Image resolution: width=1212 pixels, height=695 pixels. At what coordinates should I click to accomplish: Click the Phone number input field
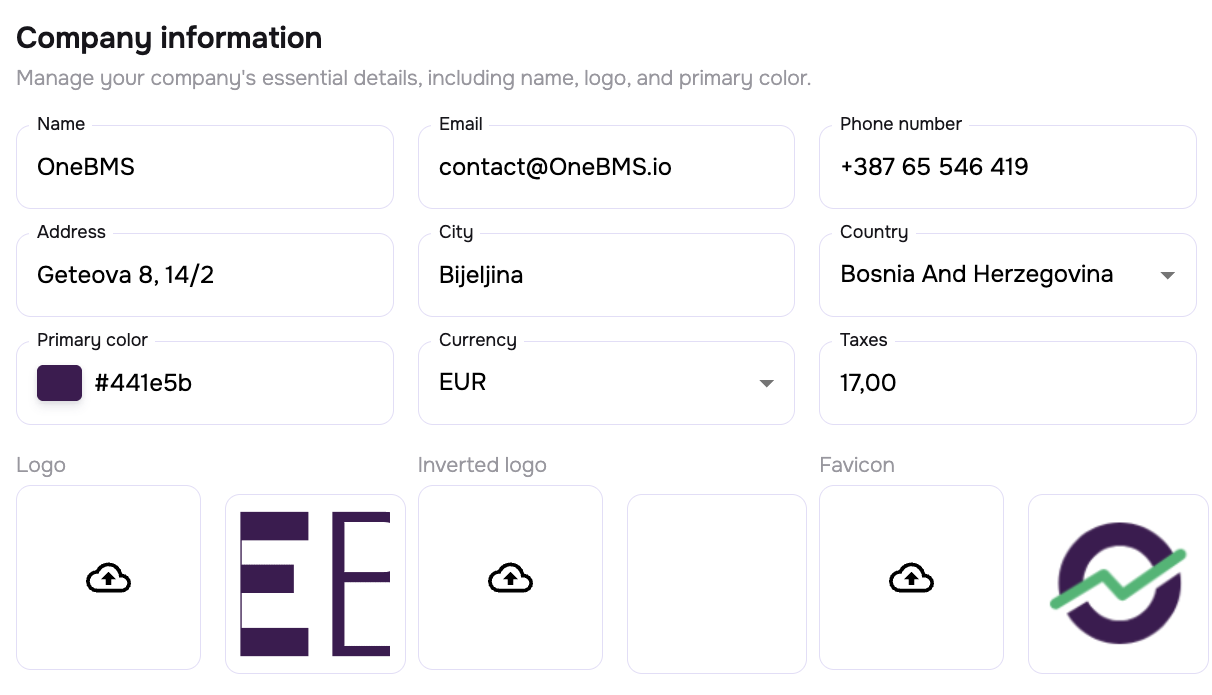point(1007,167)
